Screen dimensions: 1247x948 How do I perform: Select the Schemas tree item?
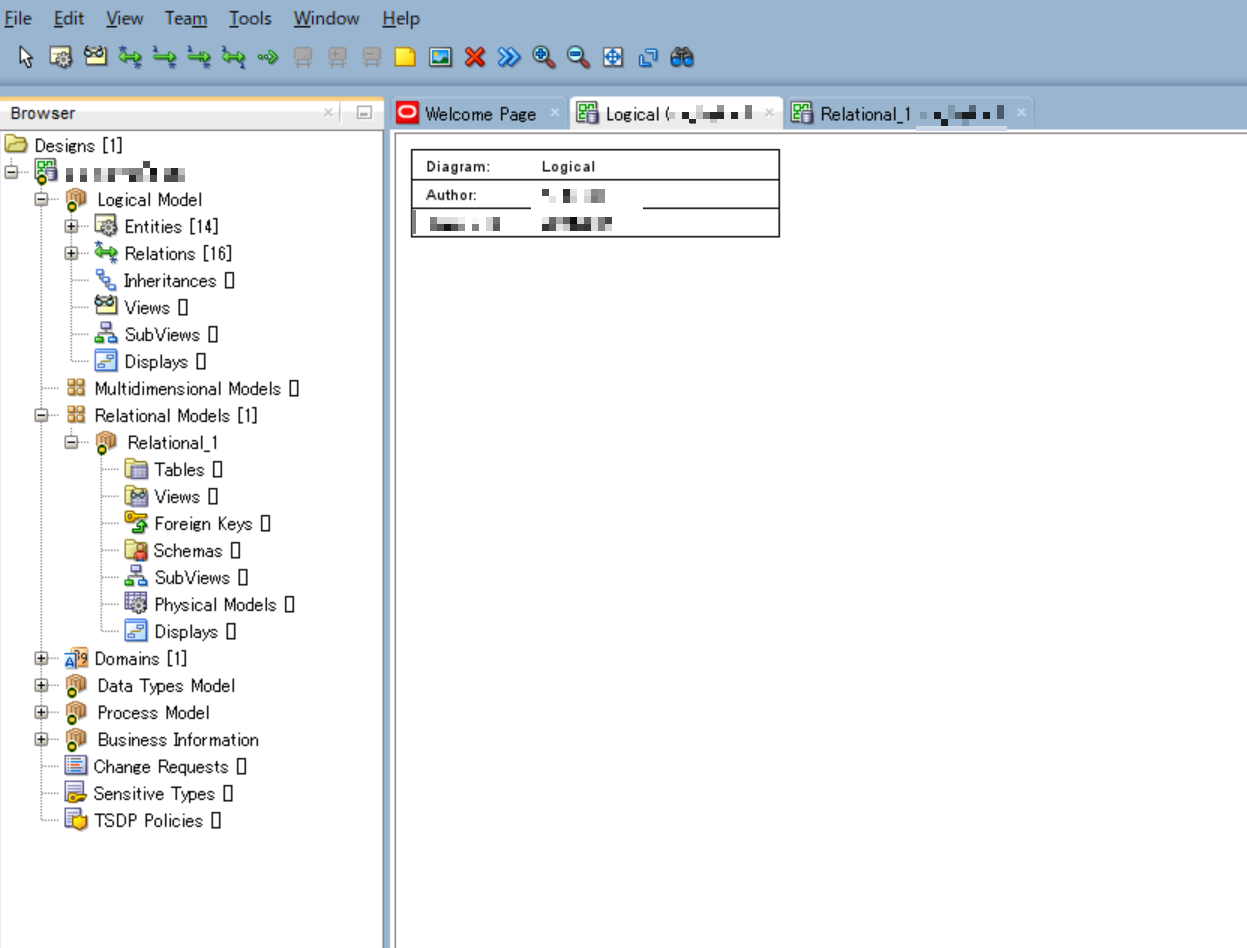click(182, 550)
